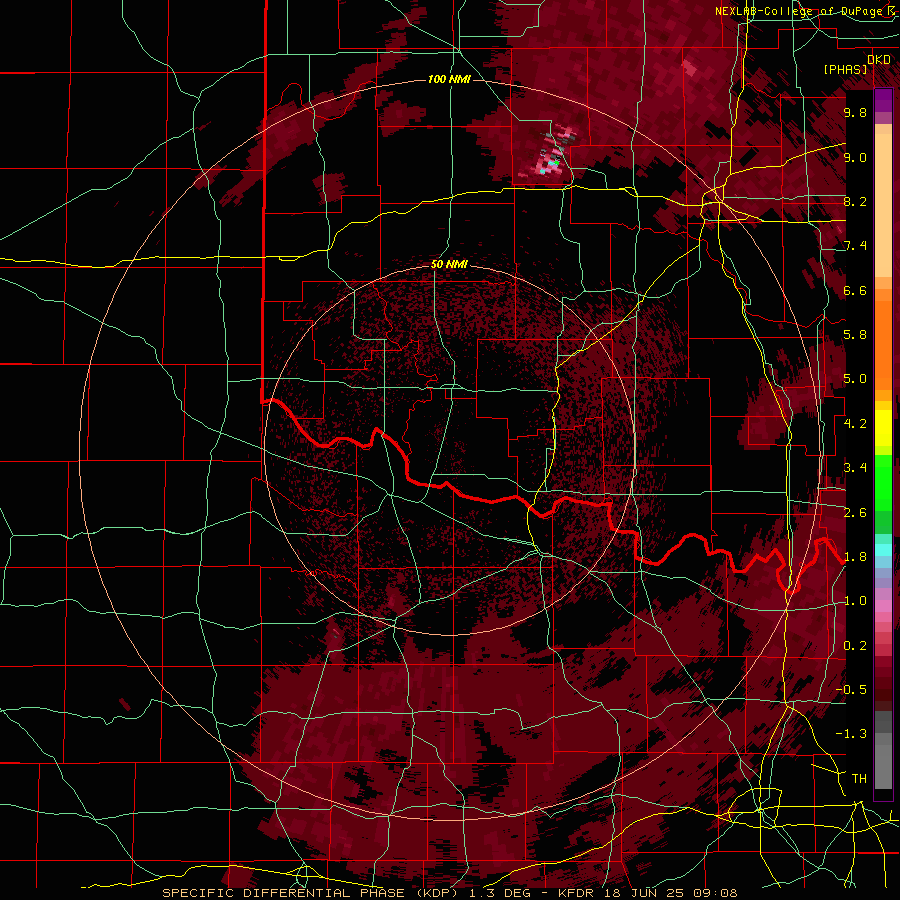Click the 9.0 scale value
This screenshot has width=900, height=900.
click(855, 158)
